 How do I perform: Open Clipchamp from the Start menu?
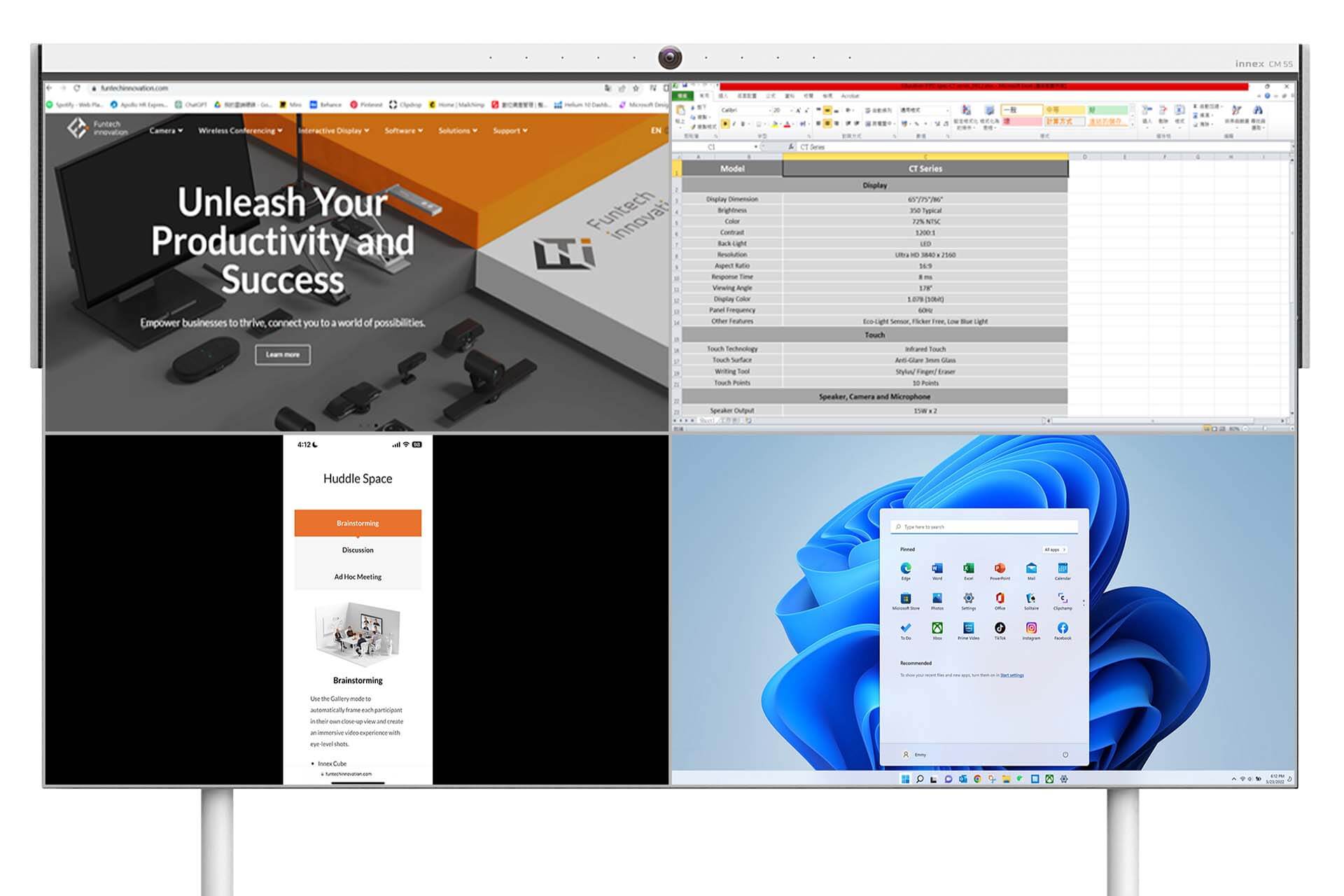(x=1062, y=600)
